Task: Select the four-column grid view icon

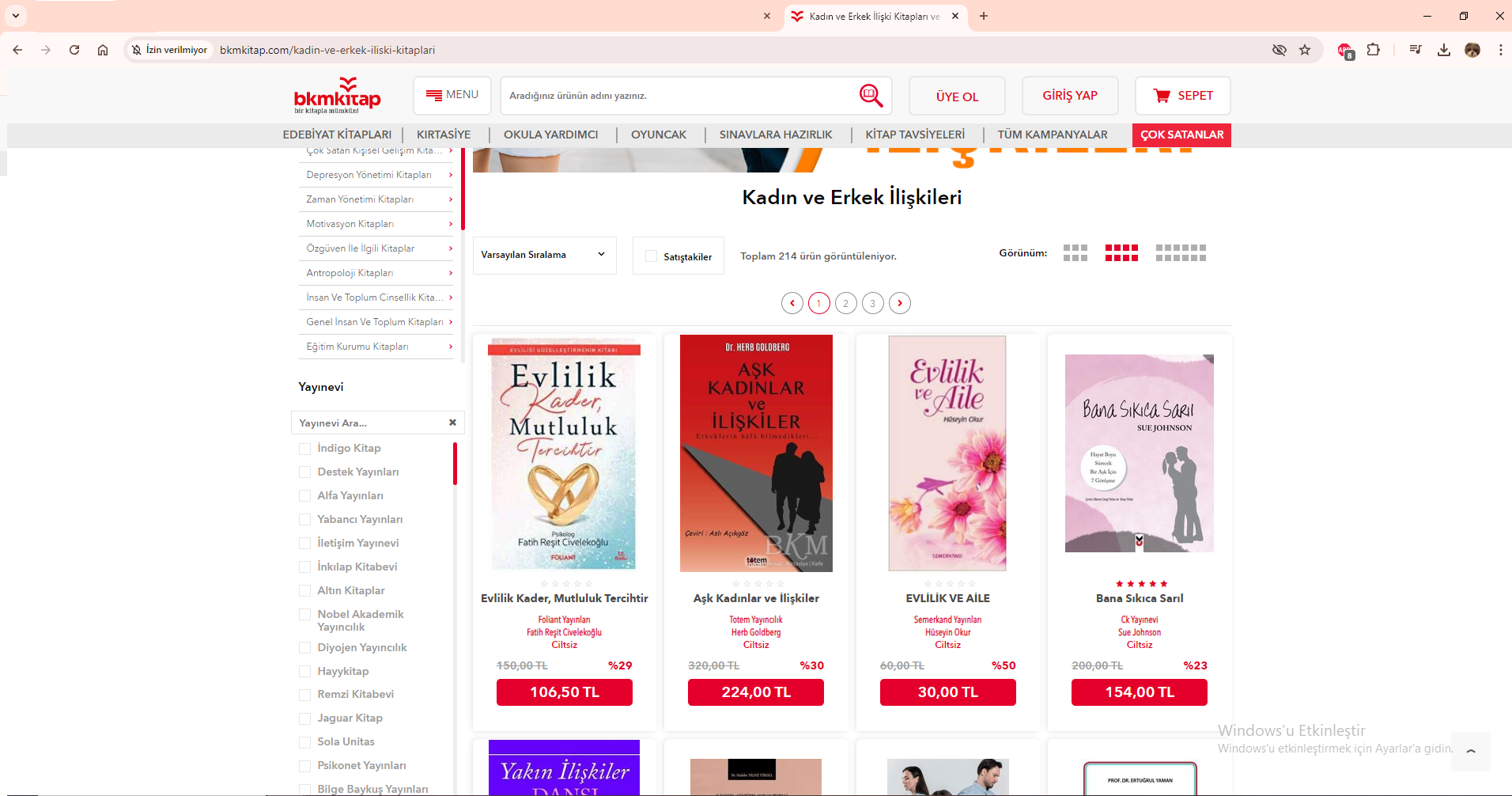Action: [x=1121, y=253]
